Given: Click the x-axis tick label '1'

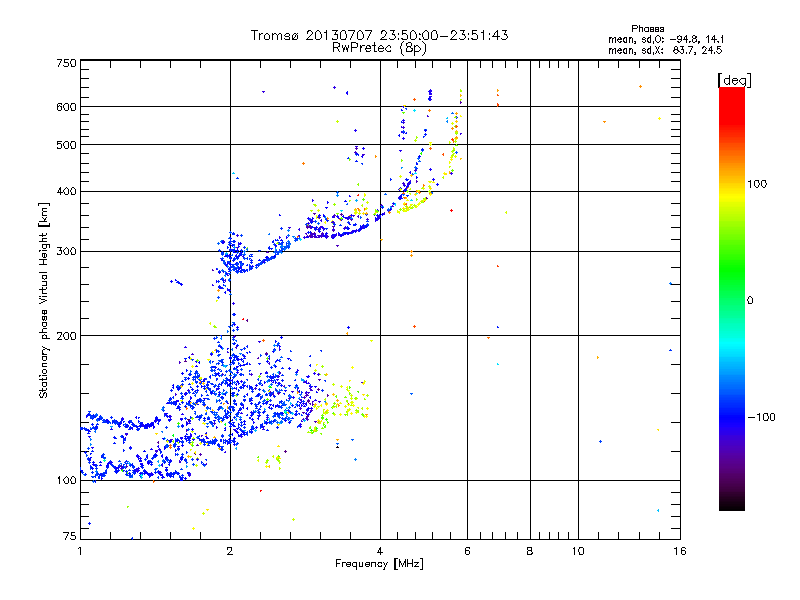Looking at the screenshot, I should coord(80,551).
